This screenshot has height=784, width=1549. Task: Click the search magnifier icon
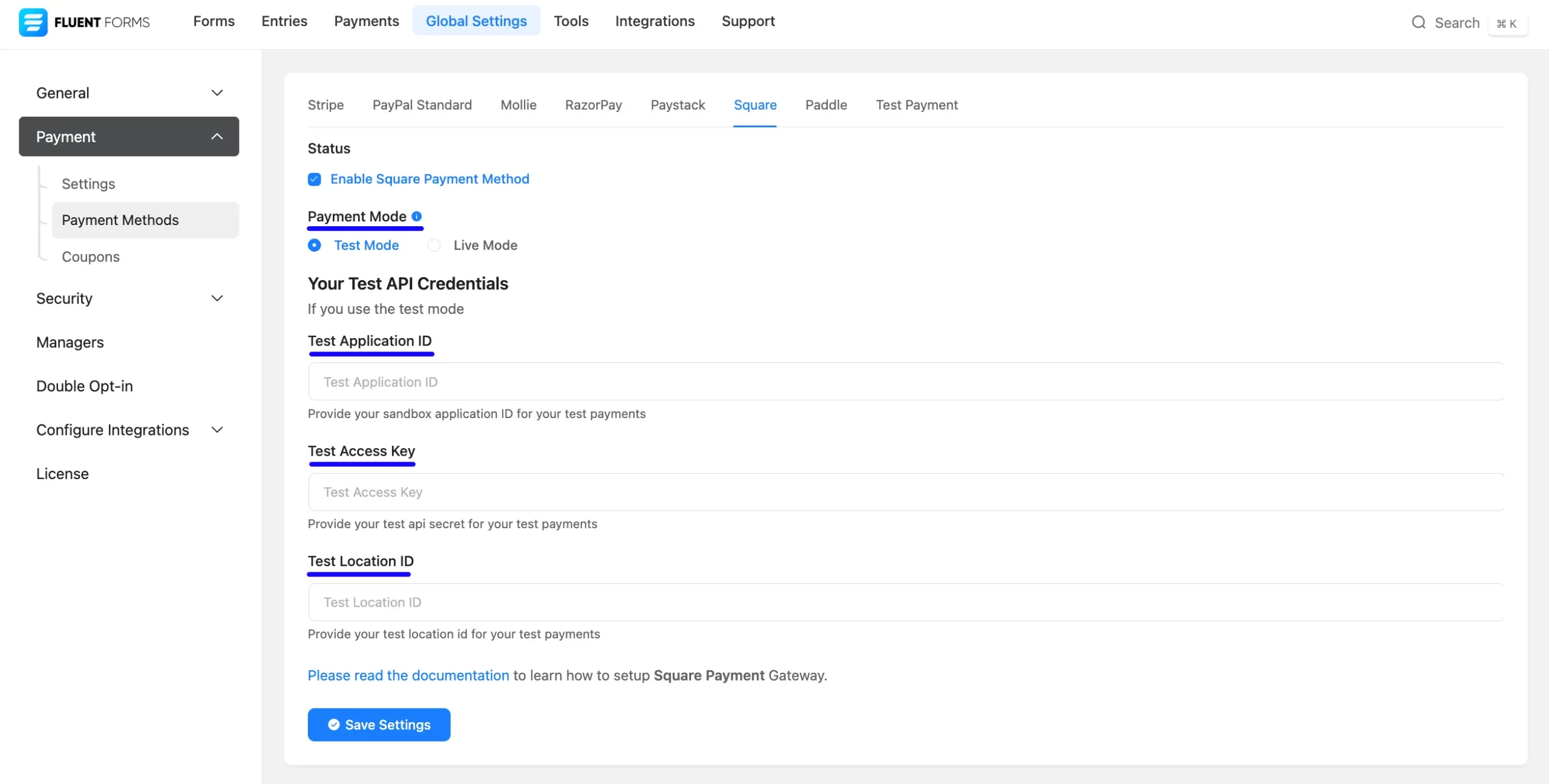[x=1418, y=22]
